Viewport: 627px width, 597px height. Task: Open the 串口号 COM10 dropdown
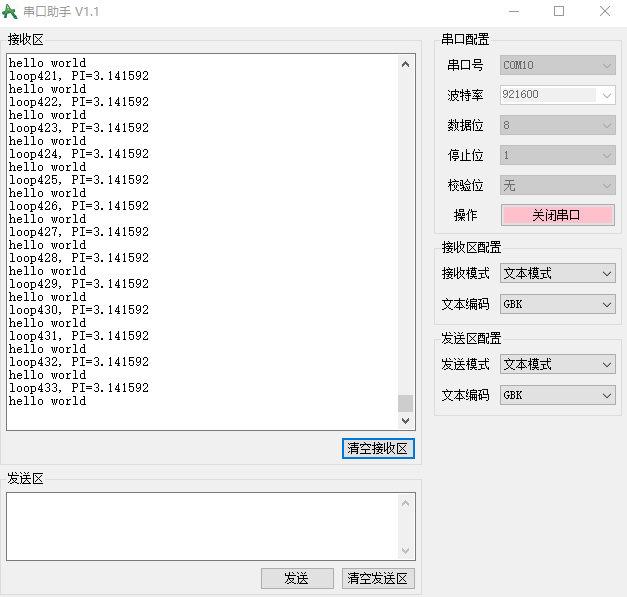(557, 65)
